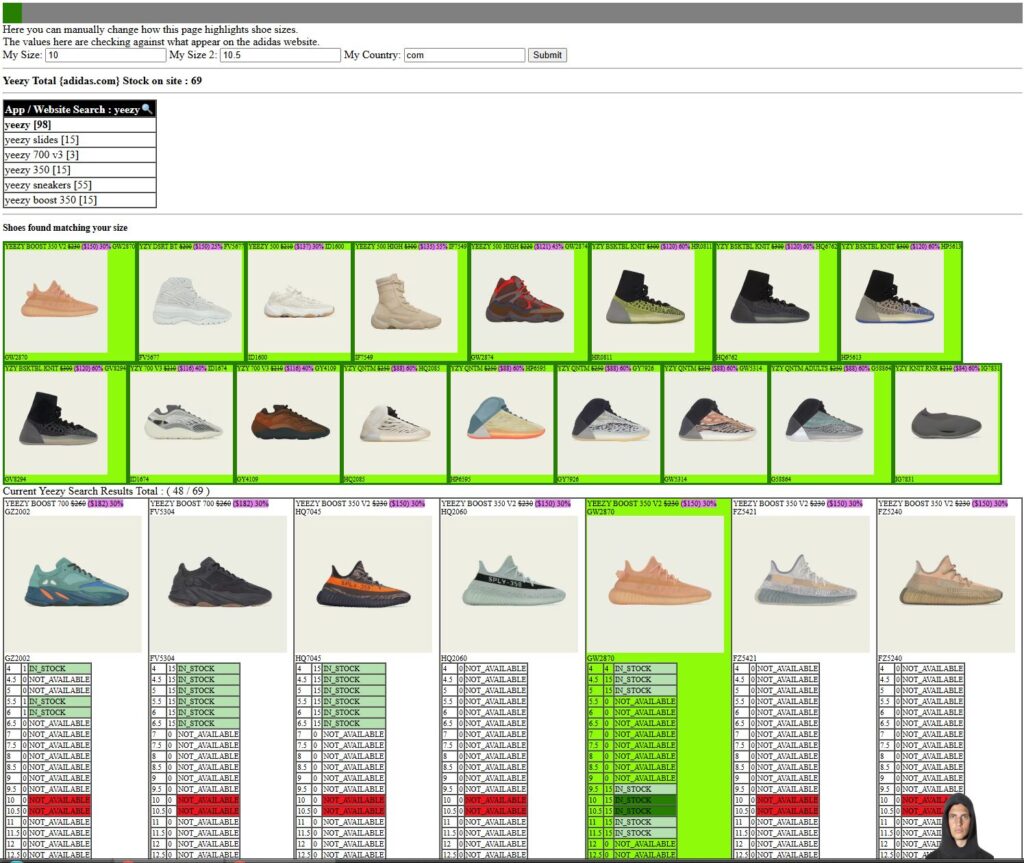
Task: Choose the yeezy 700 v3 [3] search entry
Action: 80,155
